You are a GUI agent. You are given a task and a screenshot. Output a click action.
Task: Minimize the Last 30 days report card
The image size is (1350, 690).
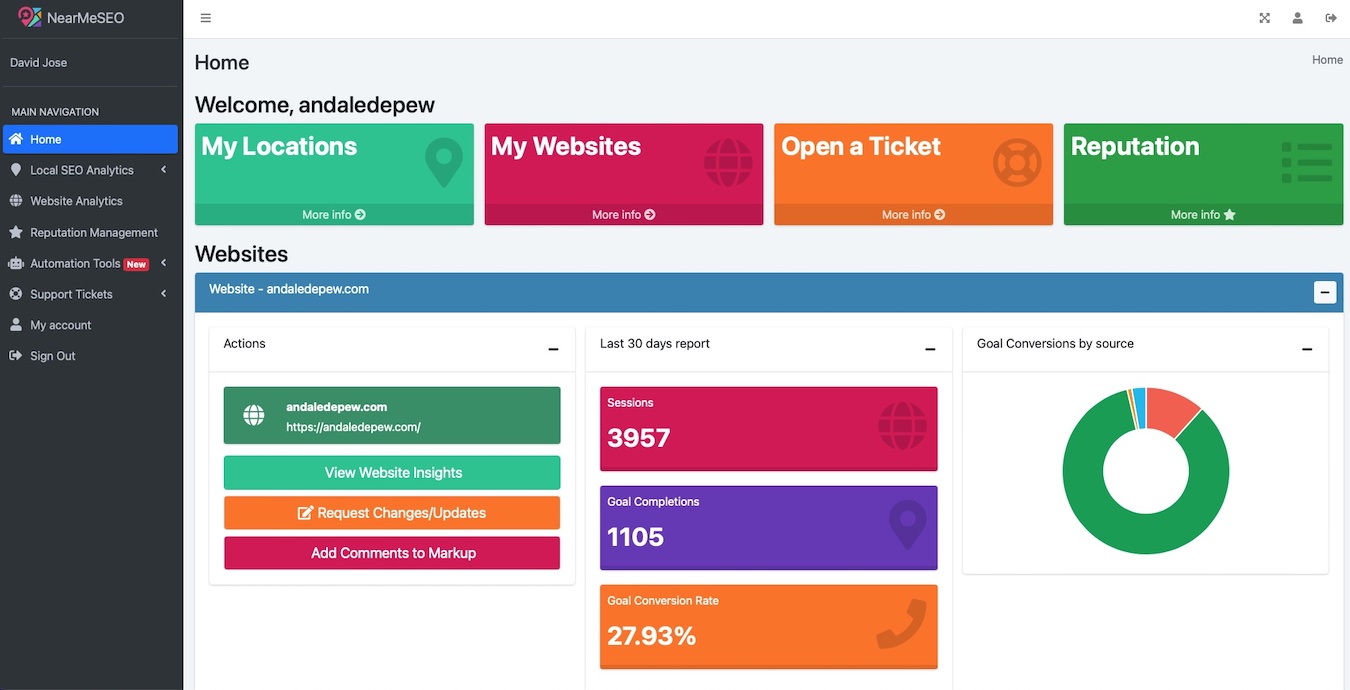930,349
